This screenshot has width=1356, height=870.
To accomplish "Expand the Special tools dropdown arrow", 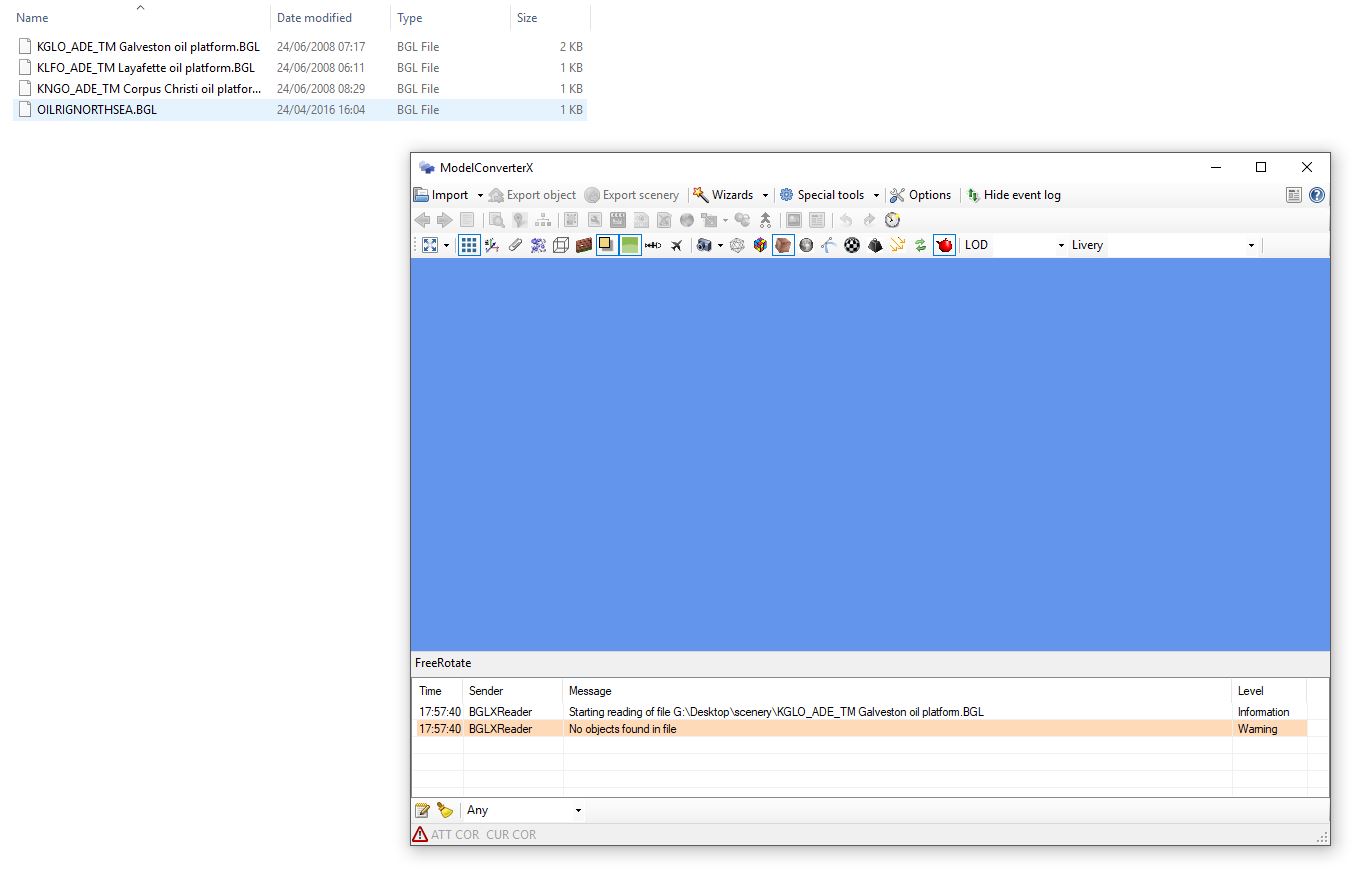I will click(876, 195).
